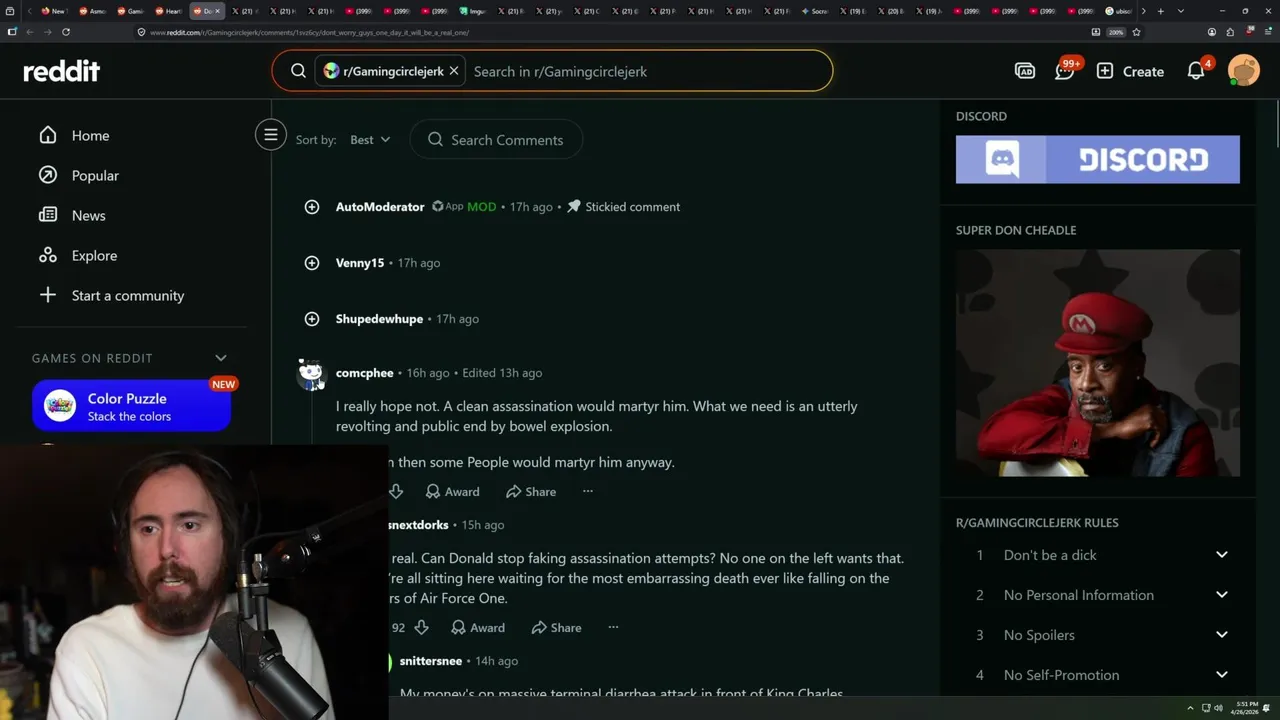
Task: Bookmark this page with the star icon
Action: (x=1137, y=32)
